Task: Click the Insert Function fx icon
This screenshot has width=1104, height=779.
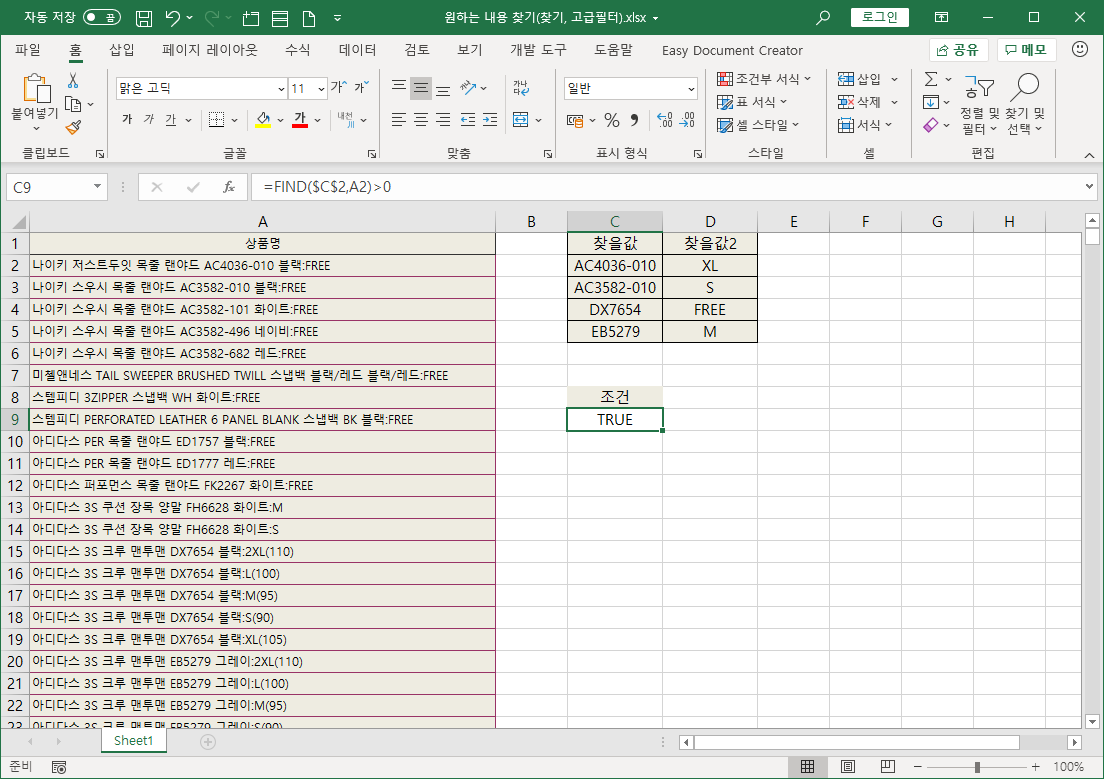Action: (x=228, y=187)
